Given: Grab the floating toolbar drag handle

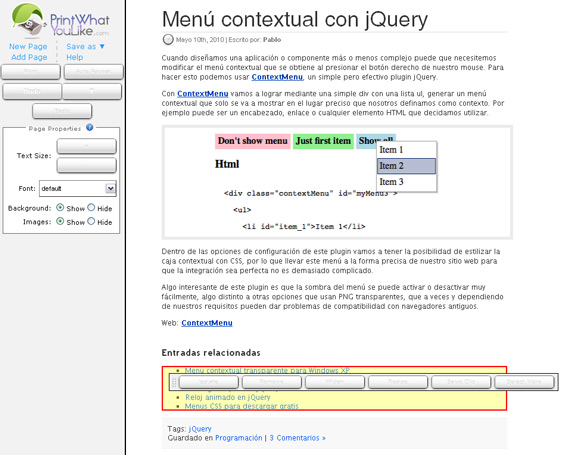Looking at the screenshot, I should pyautogui.click(x=174, y=382).
